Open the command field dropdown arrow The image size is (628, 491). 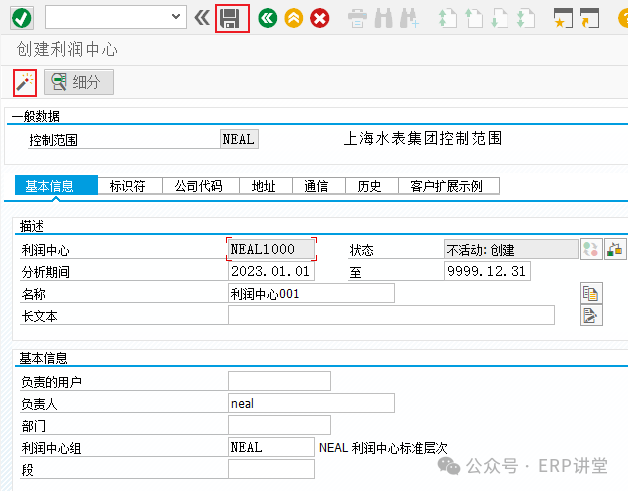(177, 17)
